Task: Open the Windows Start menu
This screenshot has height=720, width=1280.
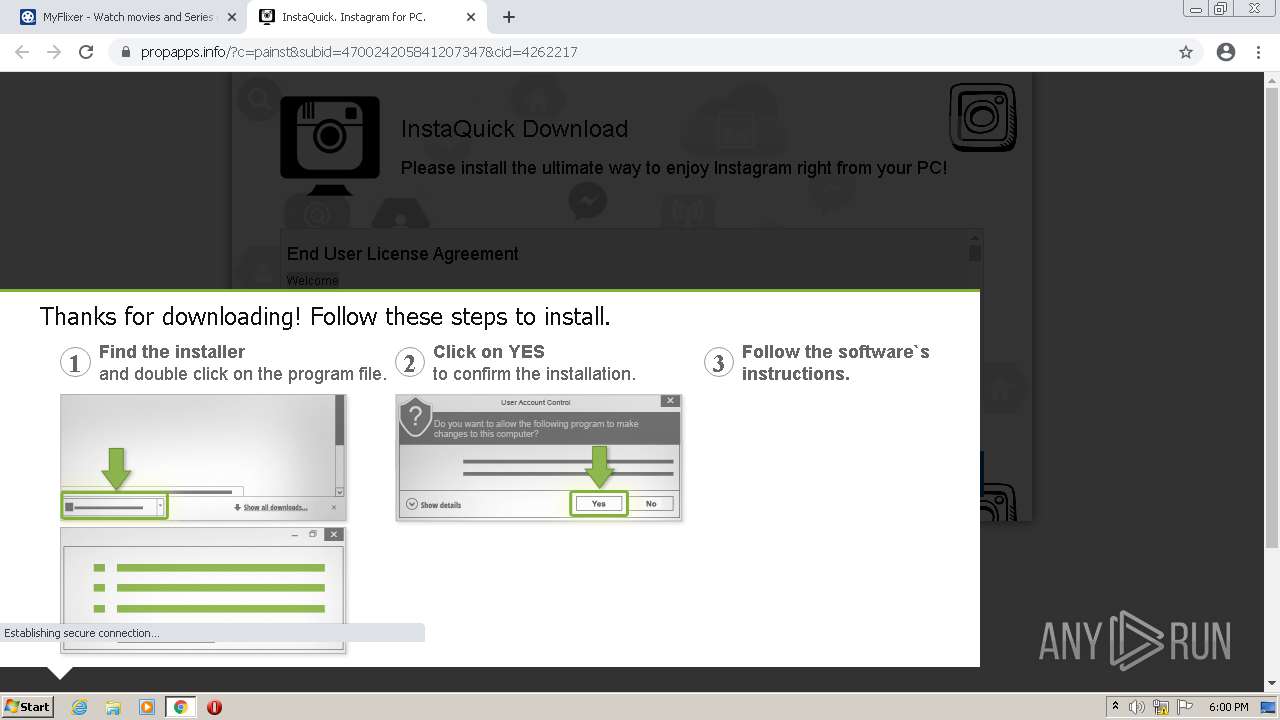Action: click(x=28, y=706)
